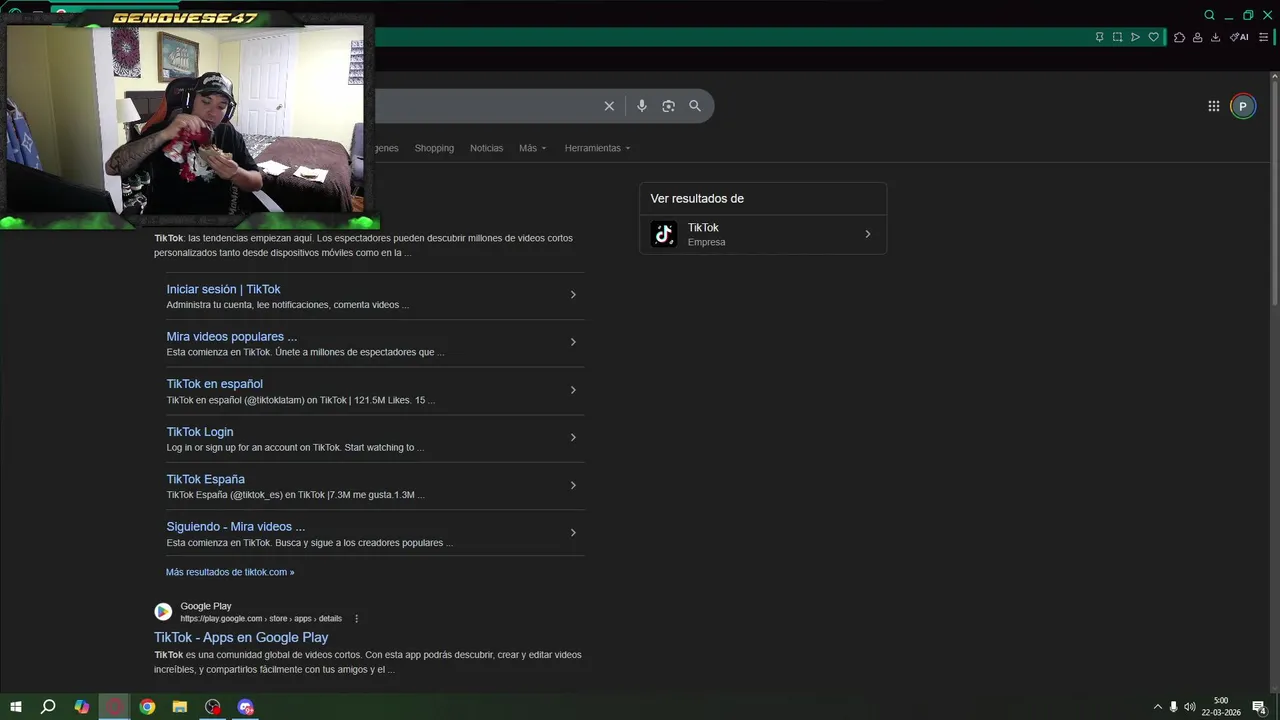This screenshot has width=1280, height=720.
Task: Show hidden system tray icons
Action: click(x=1158, y=707)
